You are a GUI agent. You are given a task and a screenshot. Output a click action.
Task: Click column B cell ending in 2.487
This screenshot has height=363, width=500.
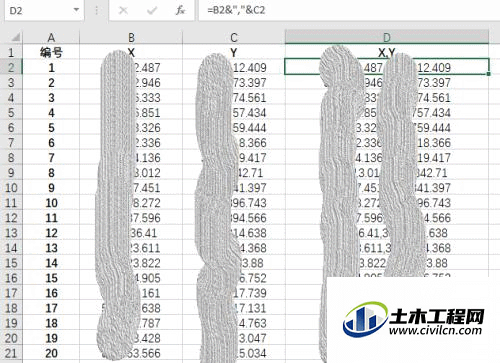[131, 67]
